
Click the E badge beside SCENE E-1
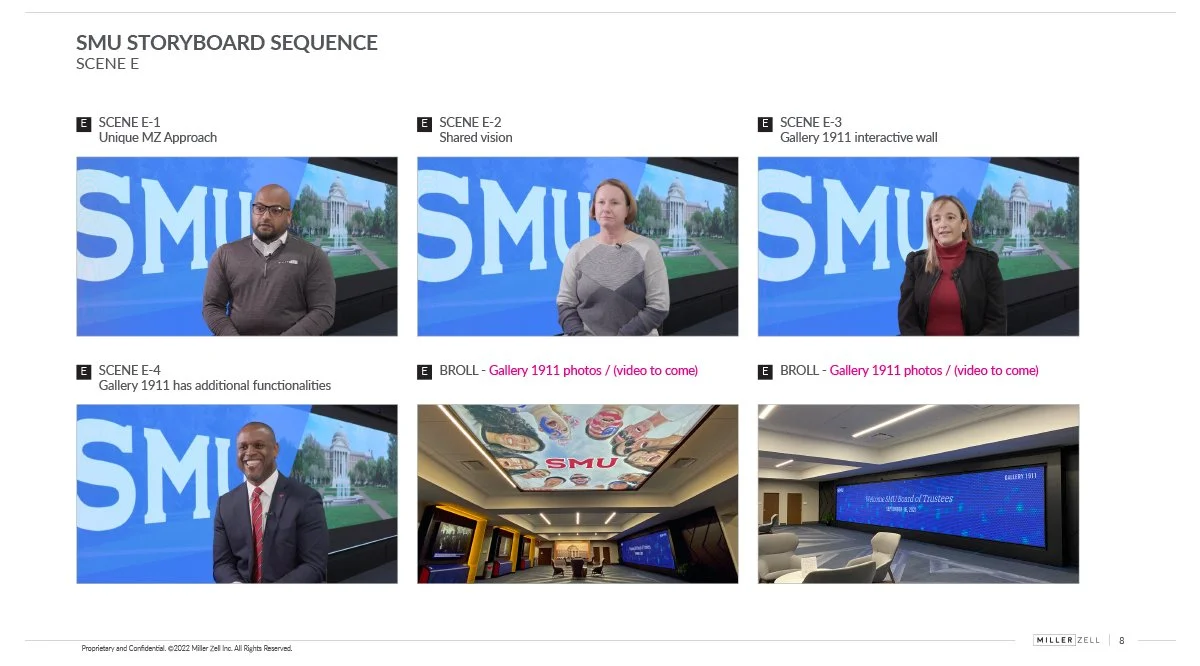(84, 124)
